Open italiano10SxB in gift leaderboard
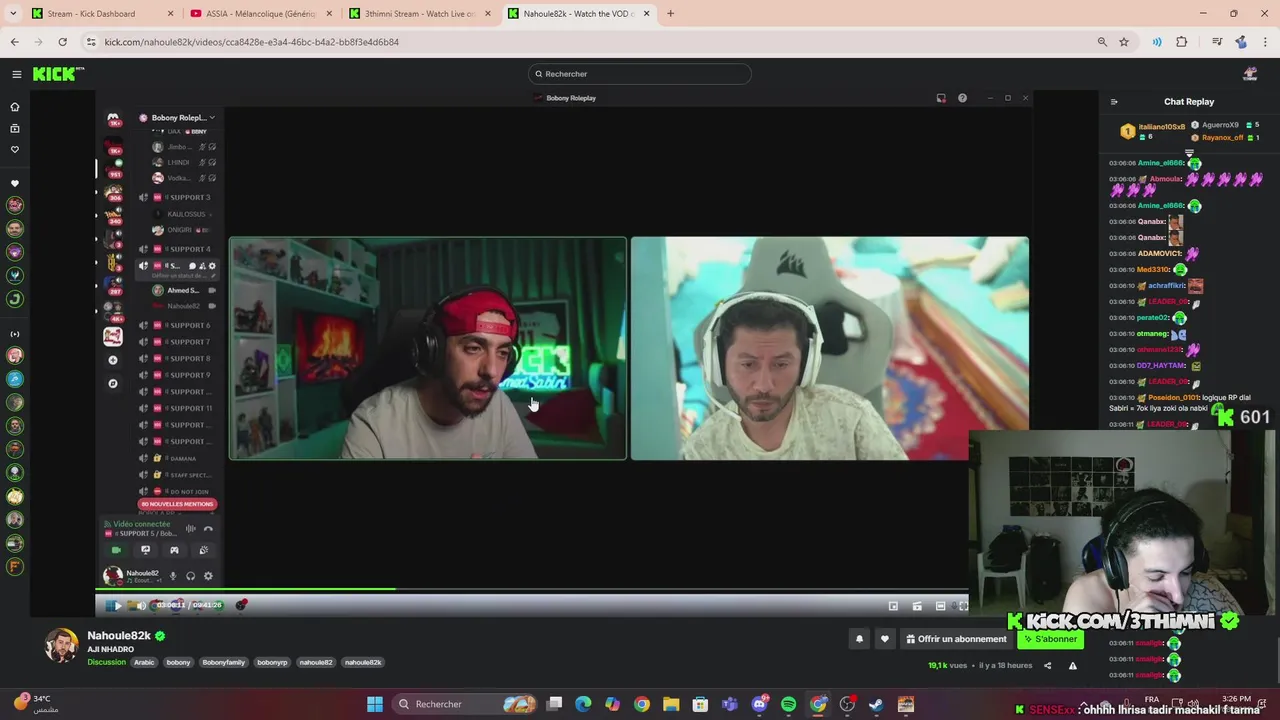Image resolution: width=1280 pixels, height=720 pixels. (x=1161, y=127)
